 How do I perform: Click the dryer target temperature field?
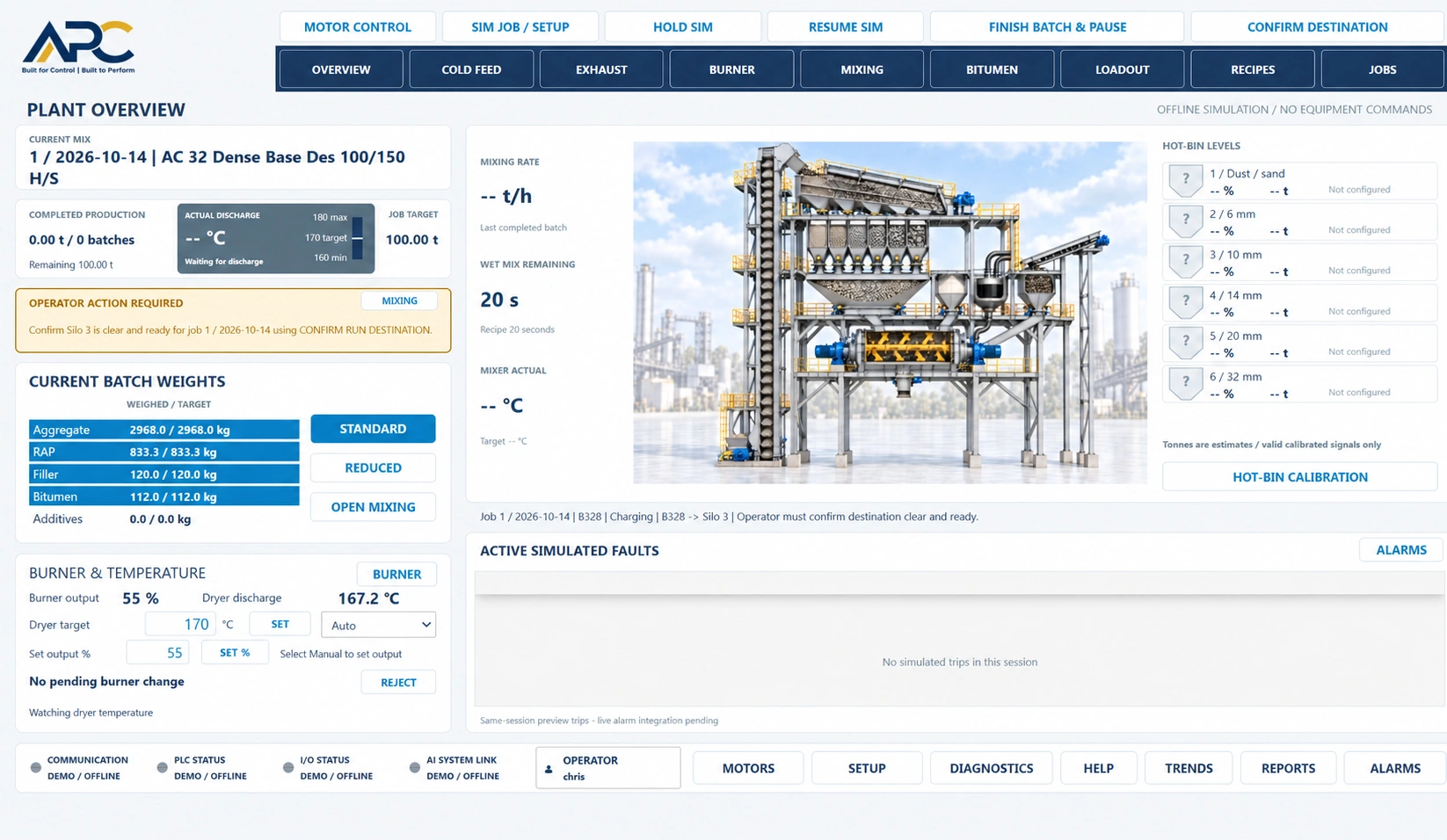click(180, 624)
